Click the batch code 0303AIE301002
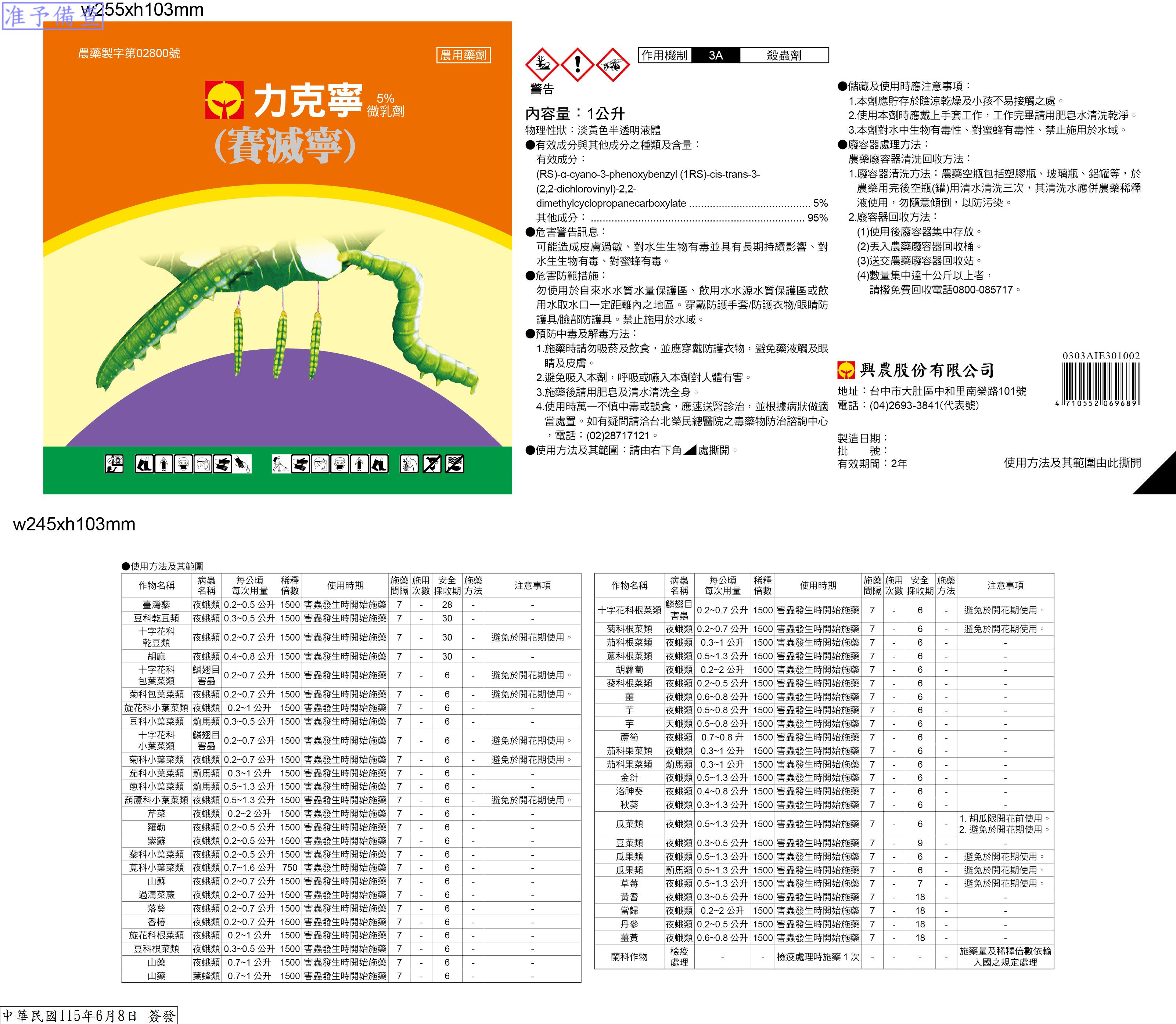Viewport: 1176px width, 1024px height. click(x=1101, y=356)
